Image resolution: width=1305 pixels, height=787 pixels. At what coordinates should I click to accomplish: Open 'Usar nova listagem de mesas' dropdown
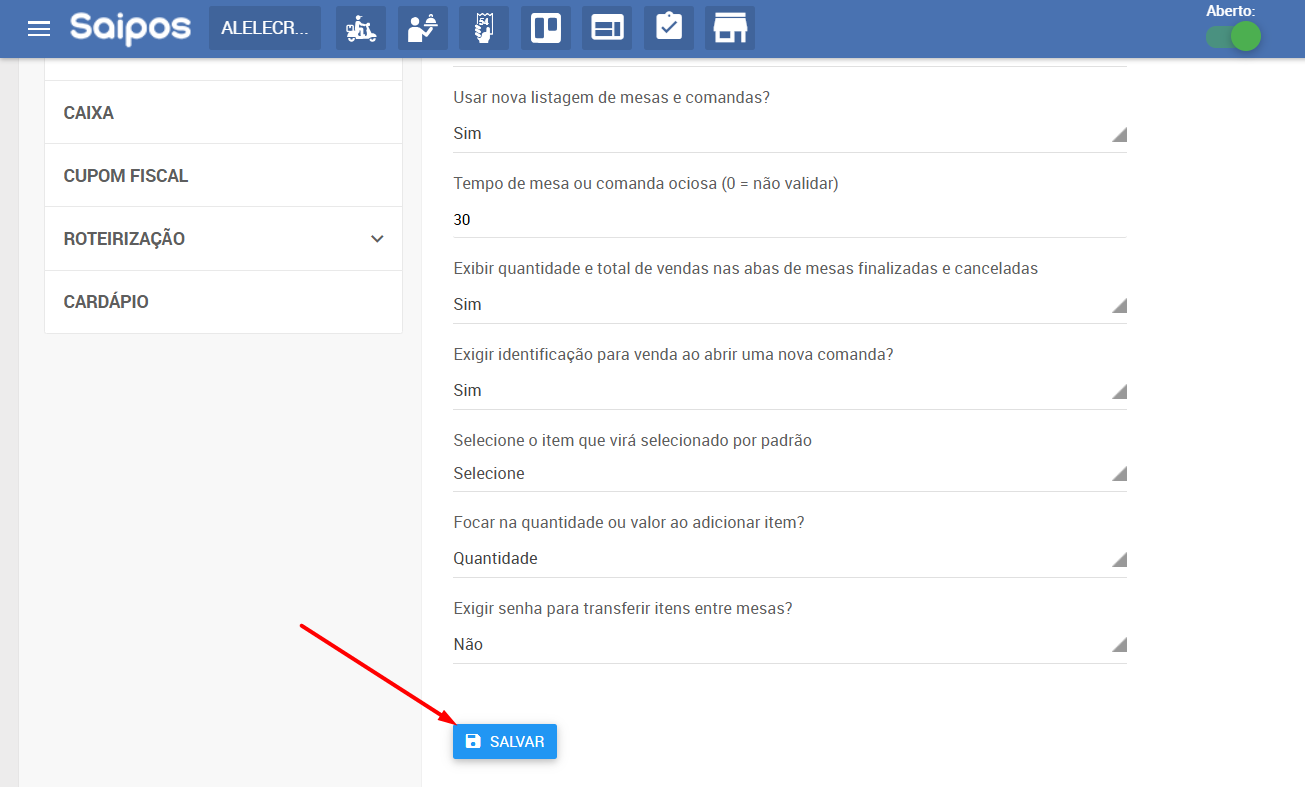[x=789, y=134]
